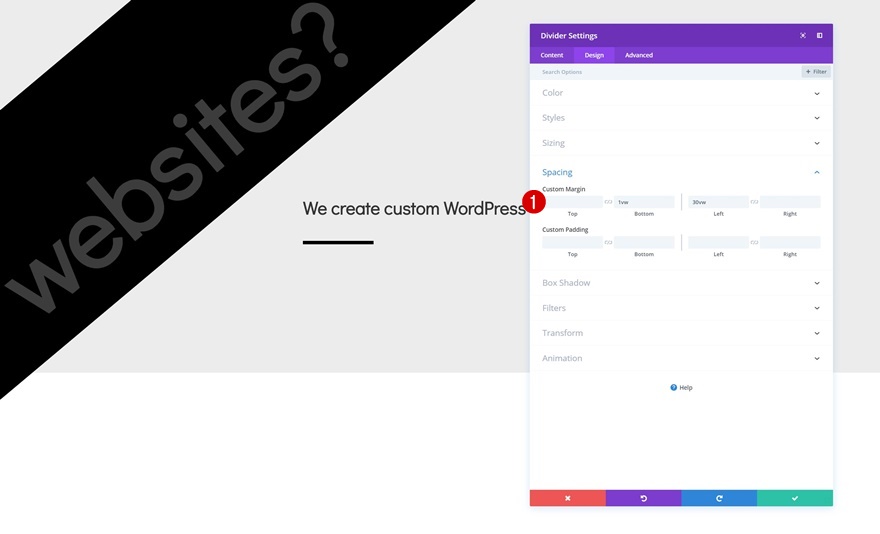The height and width of the screenshot is (534, 880).
Task: Expand the Sizing section
Action: click(x=681, y=143)
